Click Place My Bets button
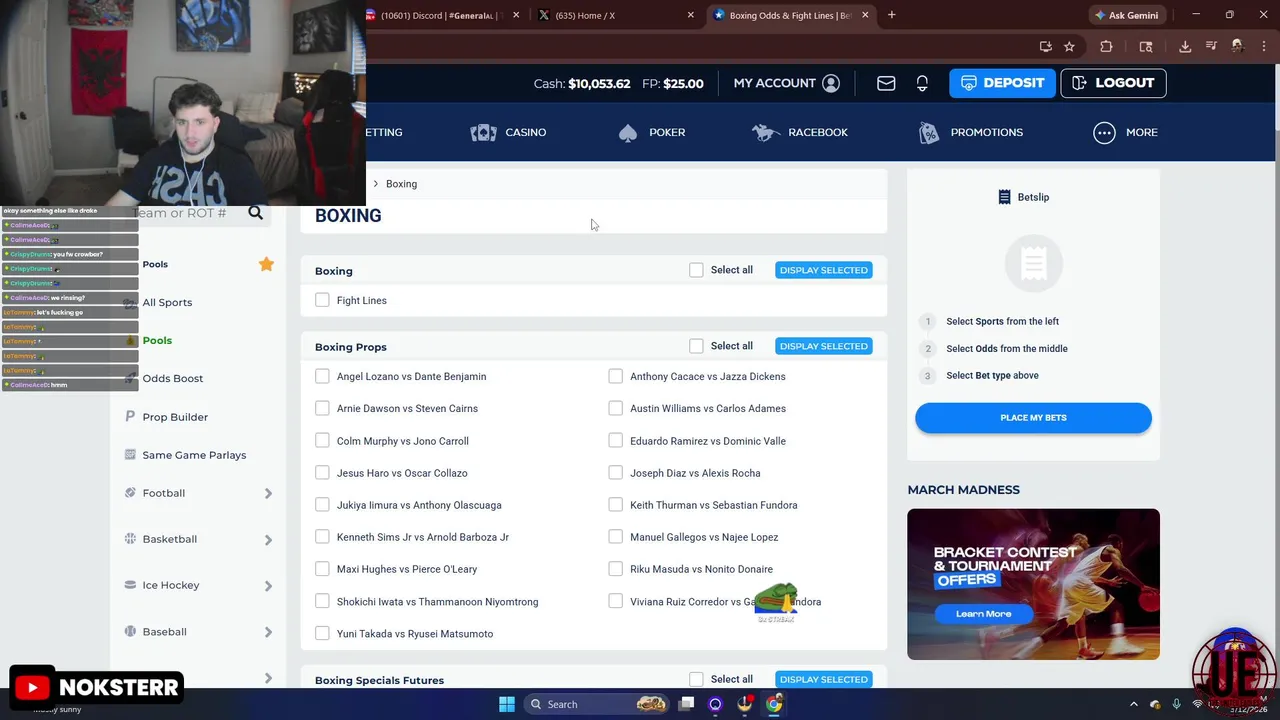The height and width of the screenshot is (720, 1280). (x=1033, y=417)
